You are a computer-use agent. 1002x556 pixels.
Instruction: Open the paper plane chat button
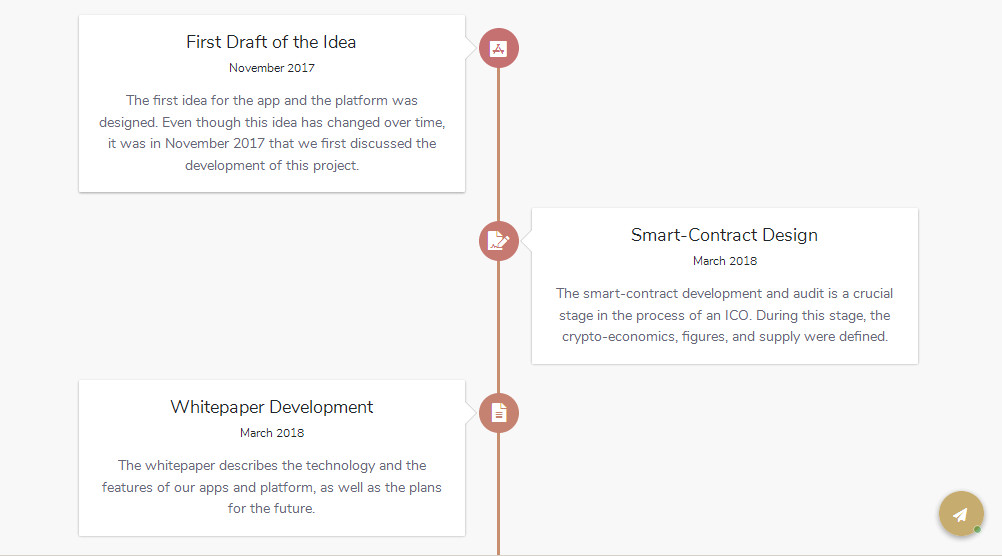tap(960, 514)
